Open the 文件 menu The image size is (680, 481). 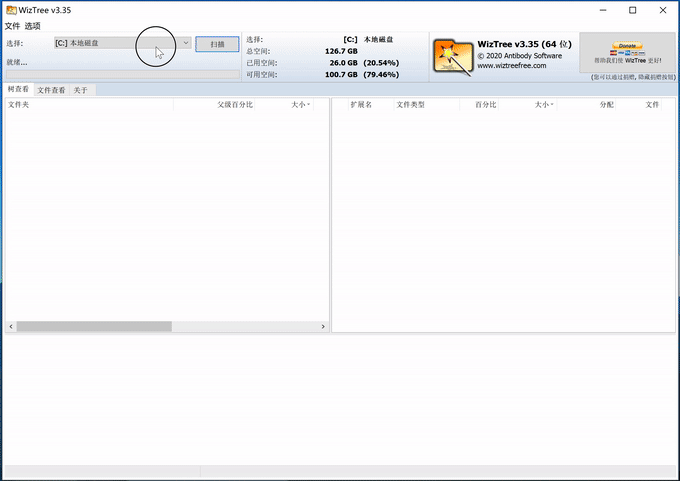[12, 26]
